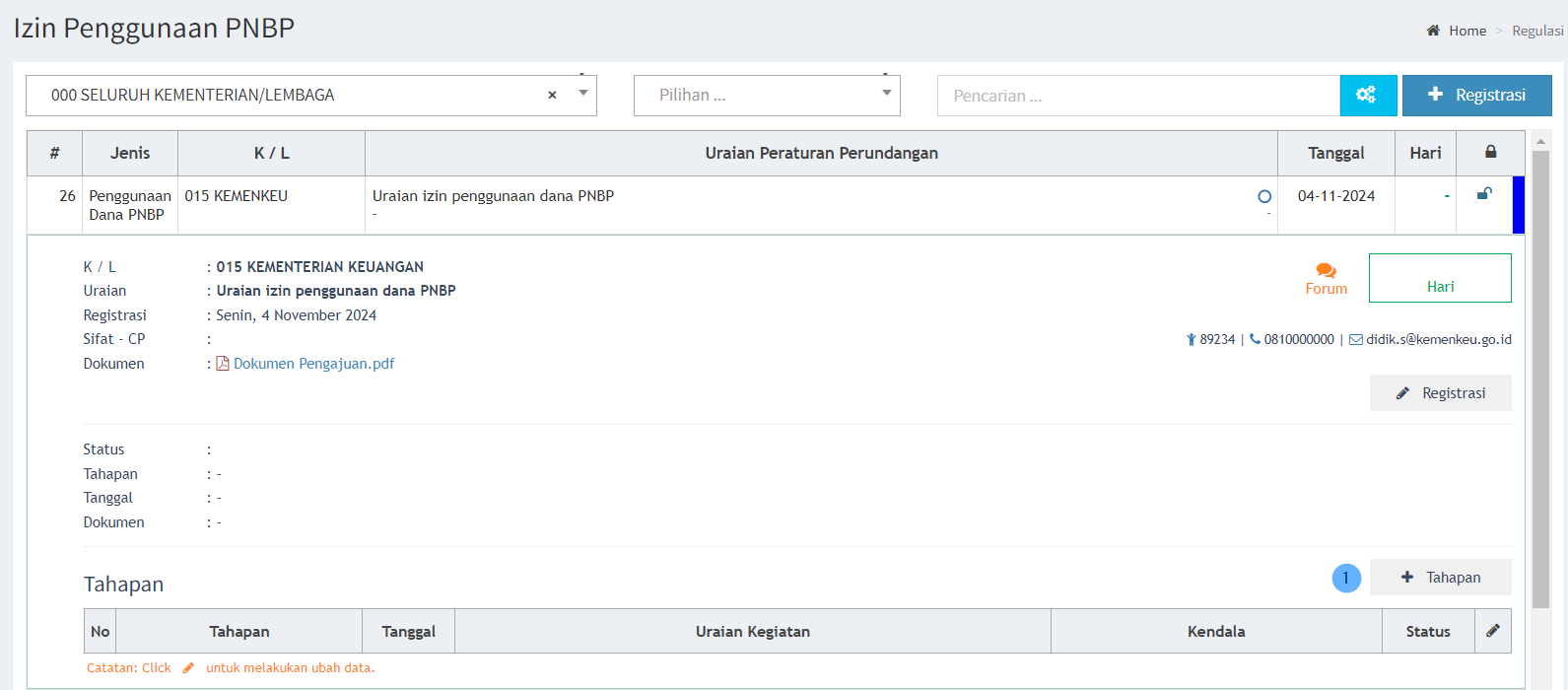This screenshot has width=1568, height=690.
Task: Open the Forum chat icon
Action: point(1326,271)
